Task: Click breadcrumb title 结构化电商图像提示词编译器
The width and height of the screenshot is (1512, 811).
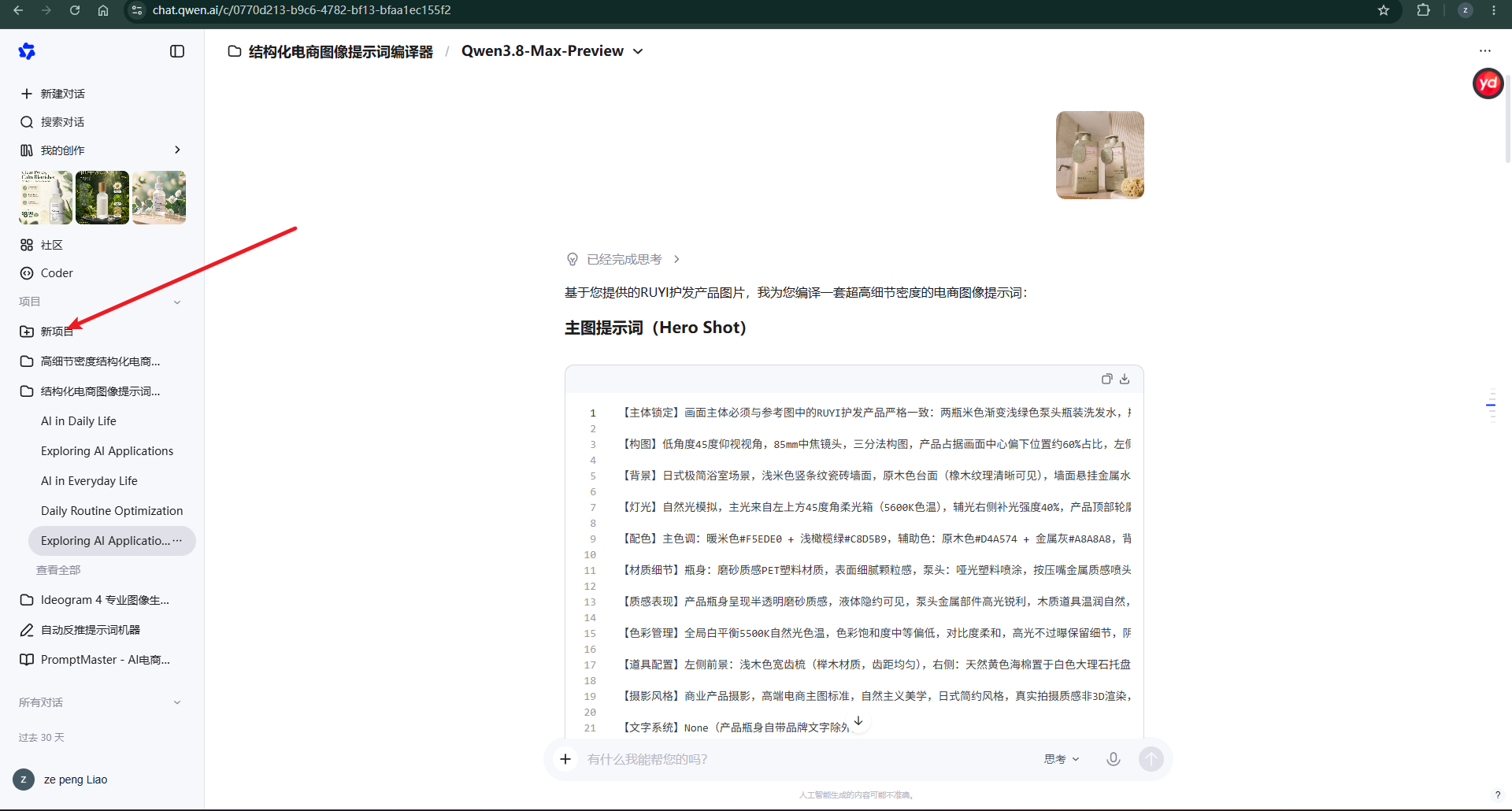Action: [x=341, y=51]
